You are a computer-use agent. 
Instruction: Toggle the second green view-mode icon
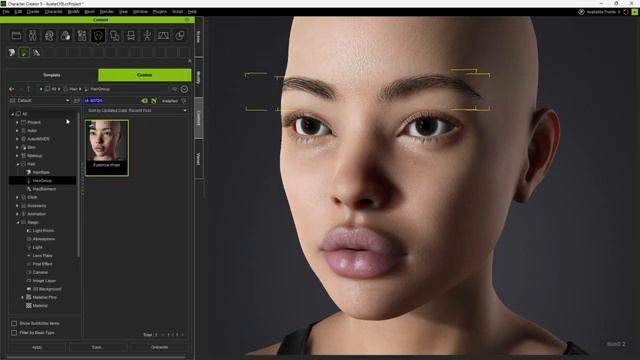154,100
